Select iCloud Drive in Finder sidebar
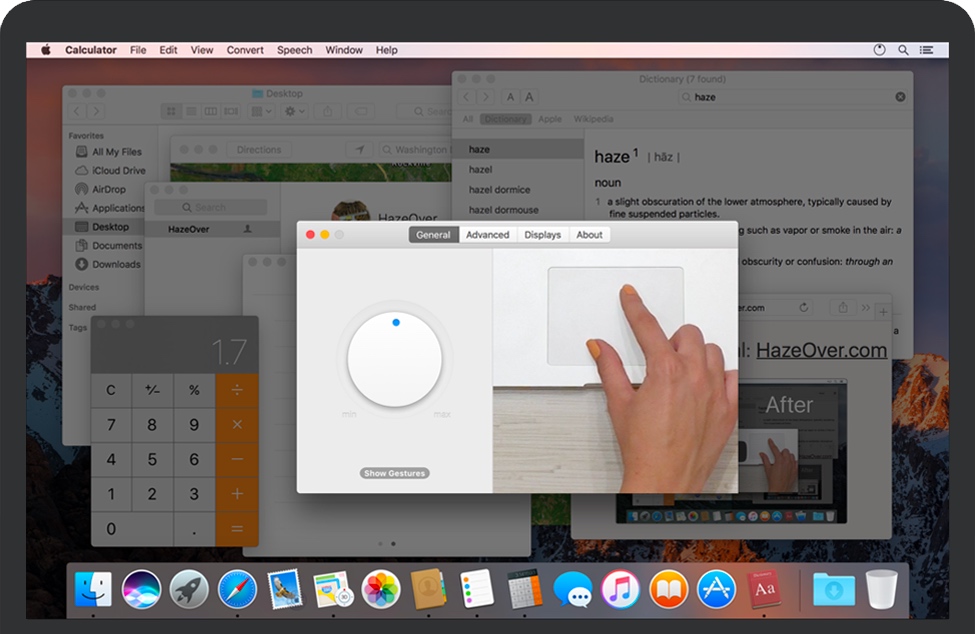Image resolution: width=975 pixels, height=634 pixels. point(118,171)
